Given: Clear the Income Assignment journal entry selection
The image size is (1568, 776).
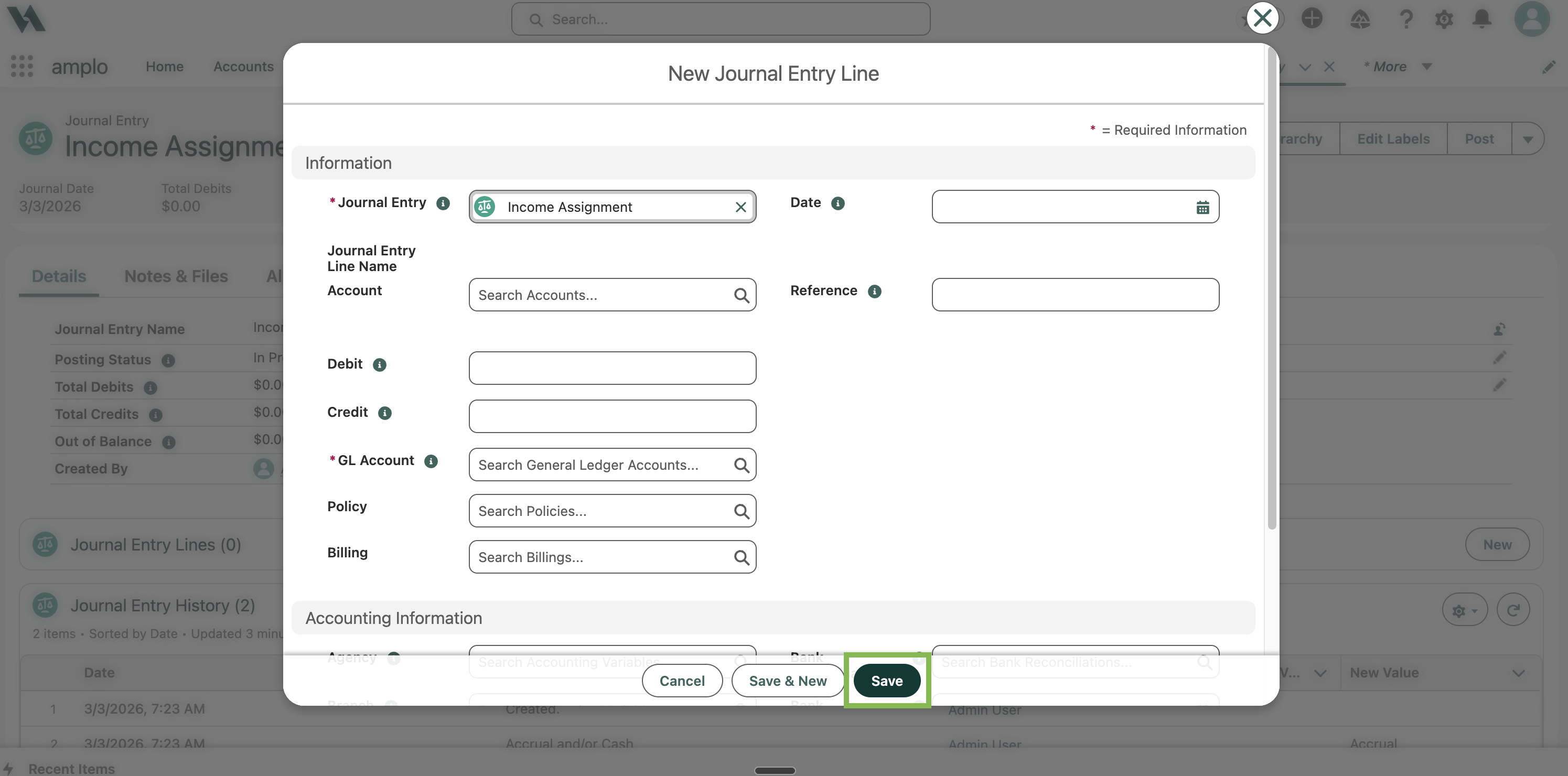Looking at the screenshot, I should (x=740, y=208).
